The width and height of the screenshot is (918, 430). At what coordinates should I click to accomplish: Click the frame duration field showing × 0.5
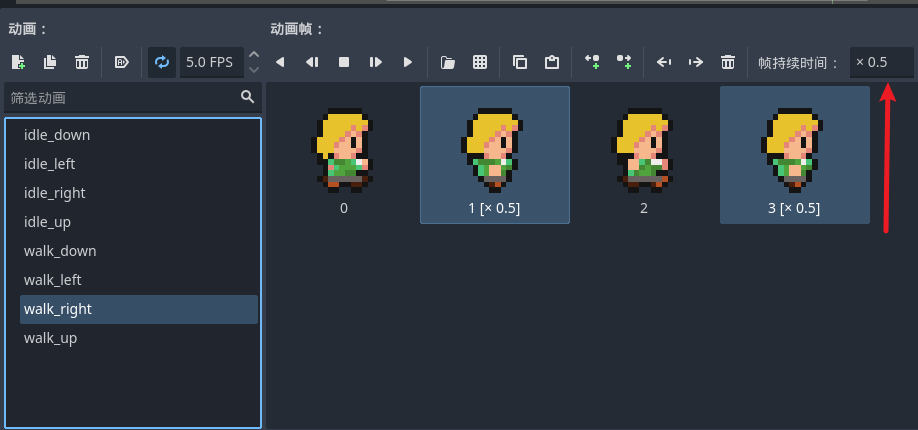click(x=880, y=62)
